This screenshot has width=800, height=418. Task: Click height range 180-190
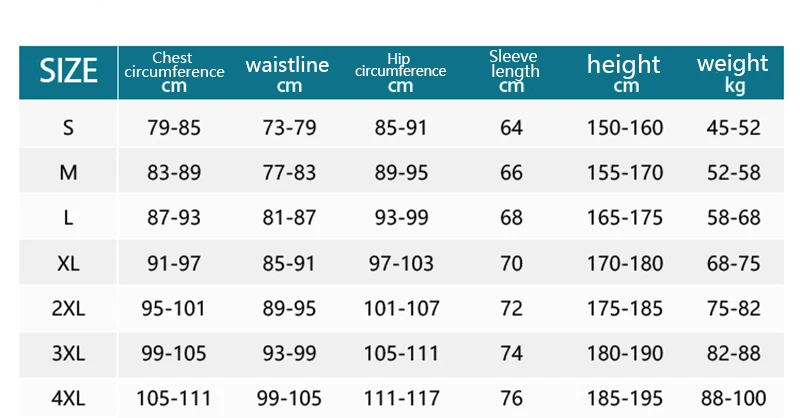point(625,353)
